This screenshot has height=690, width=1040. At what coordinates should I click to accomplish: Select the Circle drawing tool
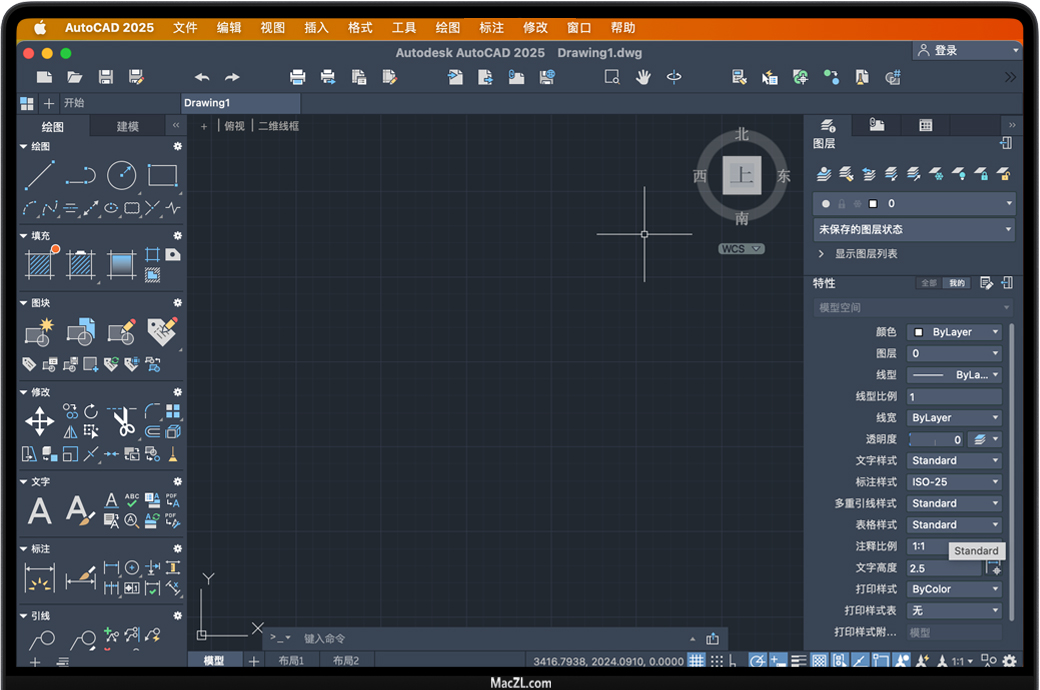pos(121,176)
